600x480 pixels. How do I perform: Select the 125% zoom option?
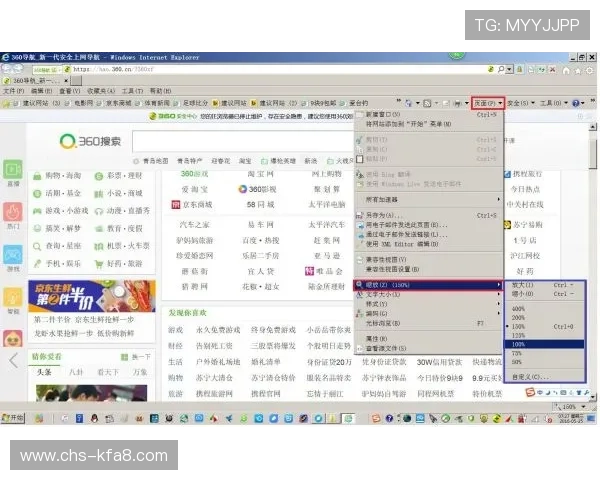(545, 336)
